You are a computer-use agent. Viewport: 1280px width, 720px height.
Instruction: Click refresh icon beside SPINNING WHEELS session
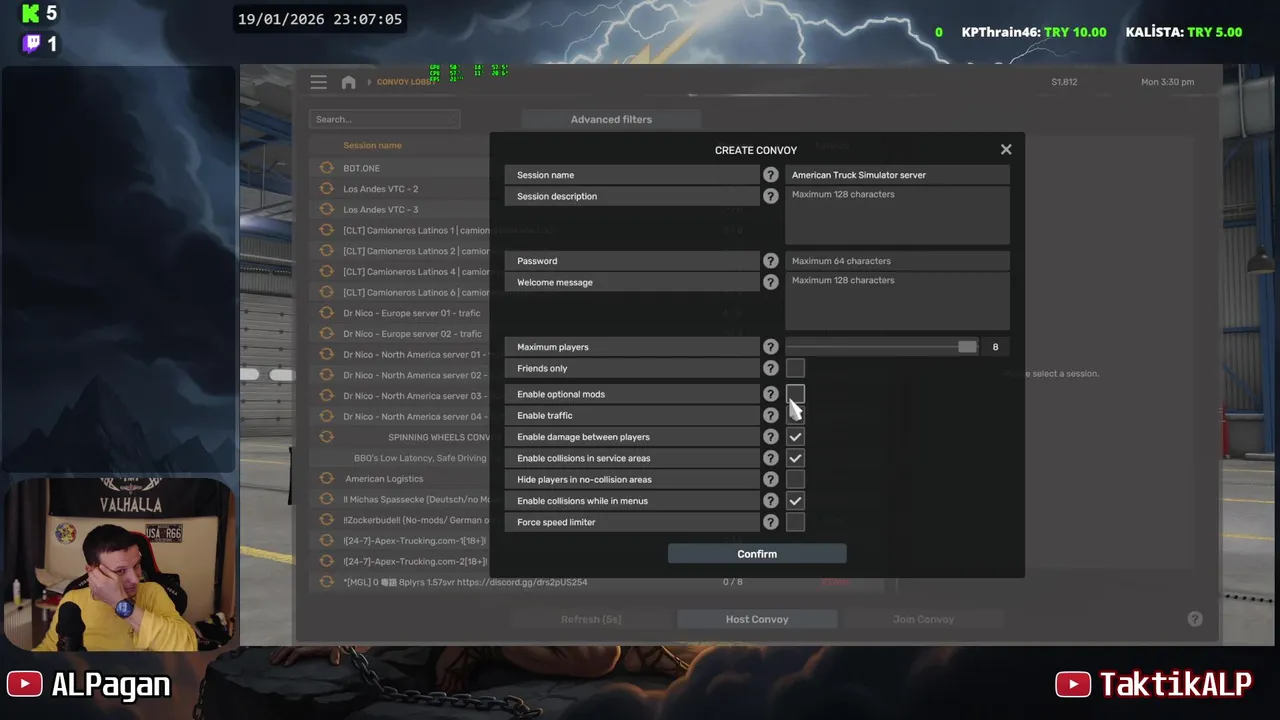coord(326,437)
